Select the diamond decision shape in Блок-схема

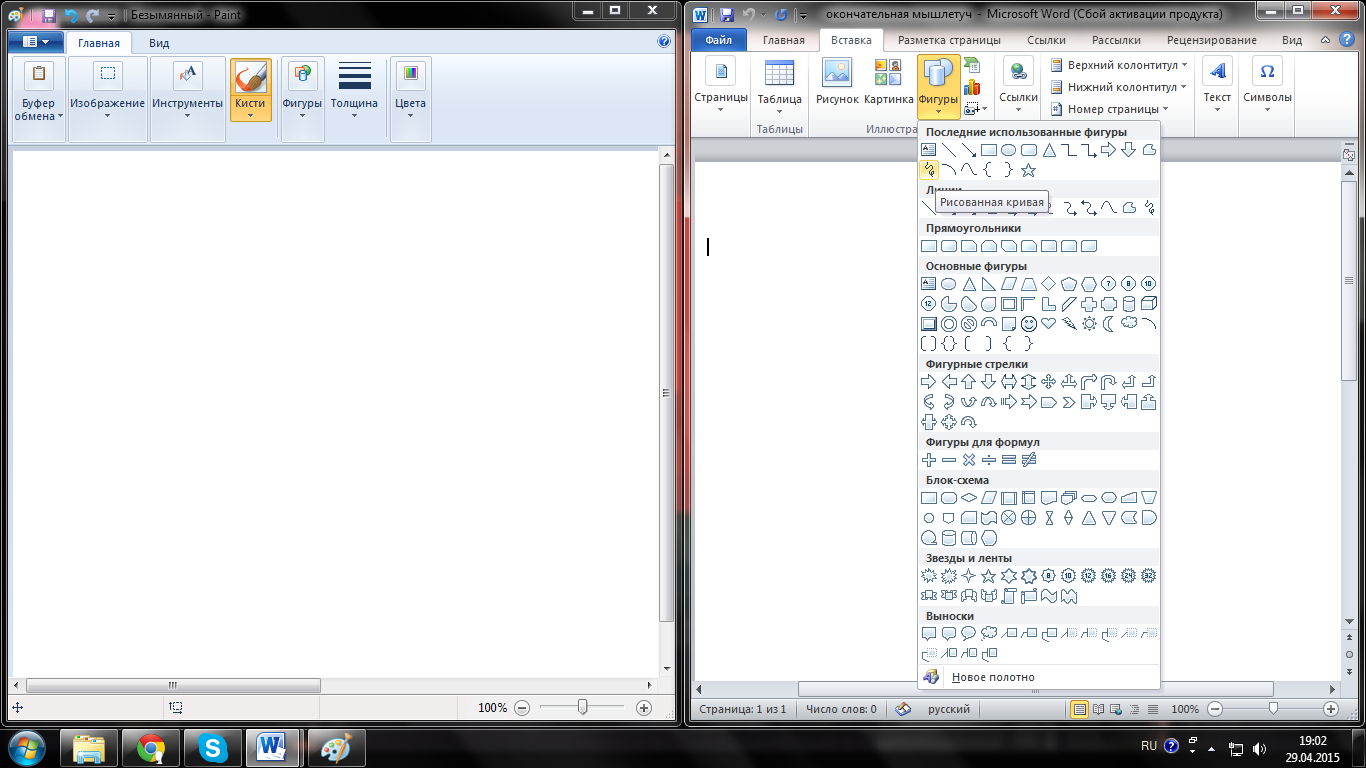tap(969, 498)
